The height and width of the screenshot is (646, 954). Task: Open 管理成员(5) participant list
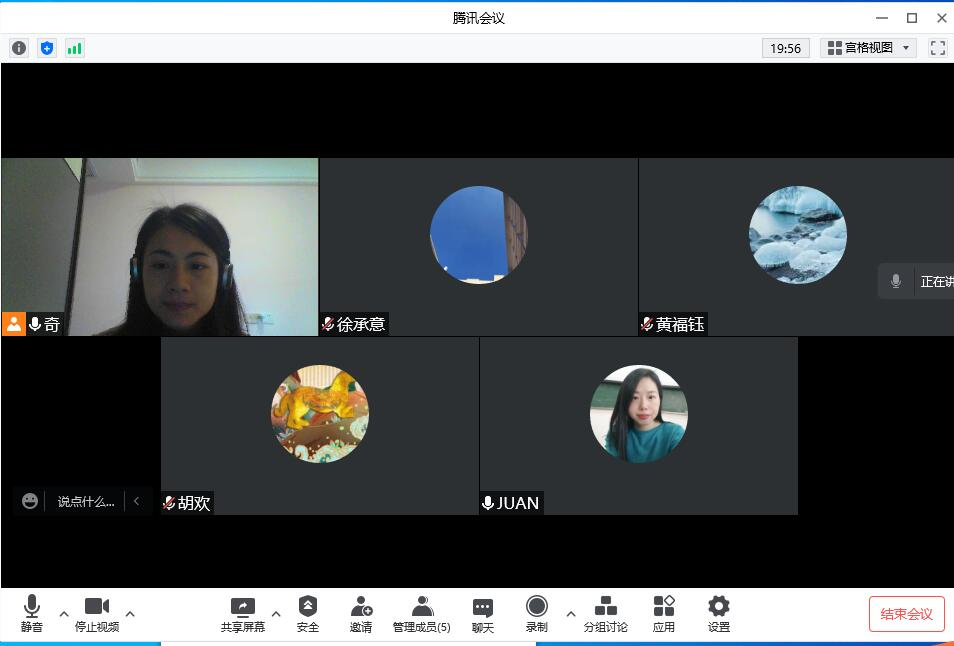(x=422, y=614)
